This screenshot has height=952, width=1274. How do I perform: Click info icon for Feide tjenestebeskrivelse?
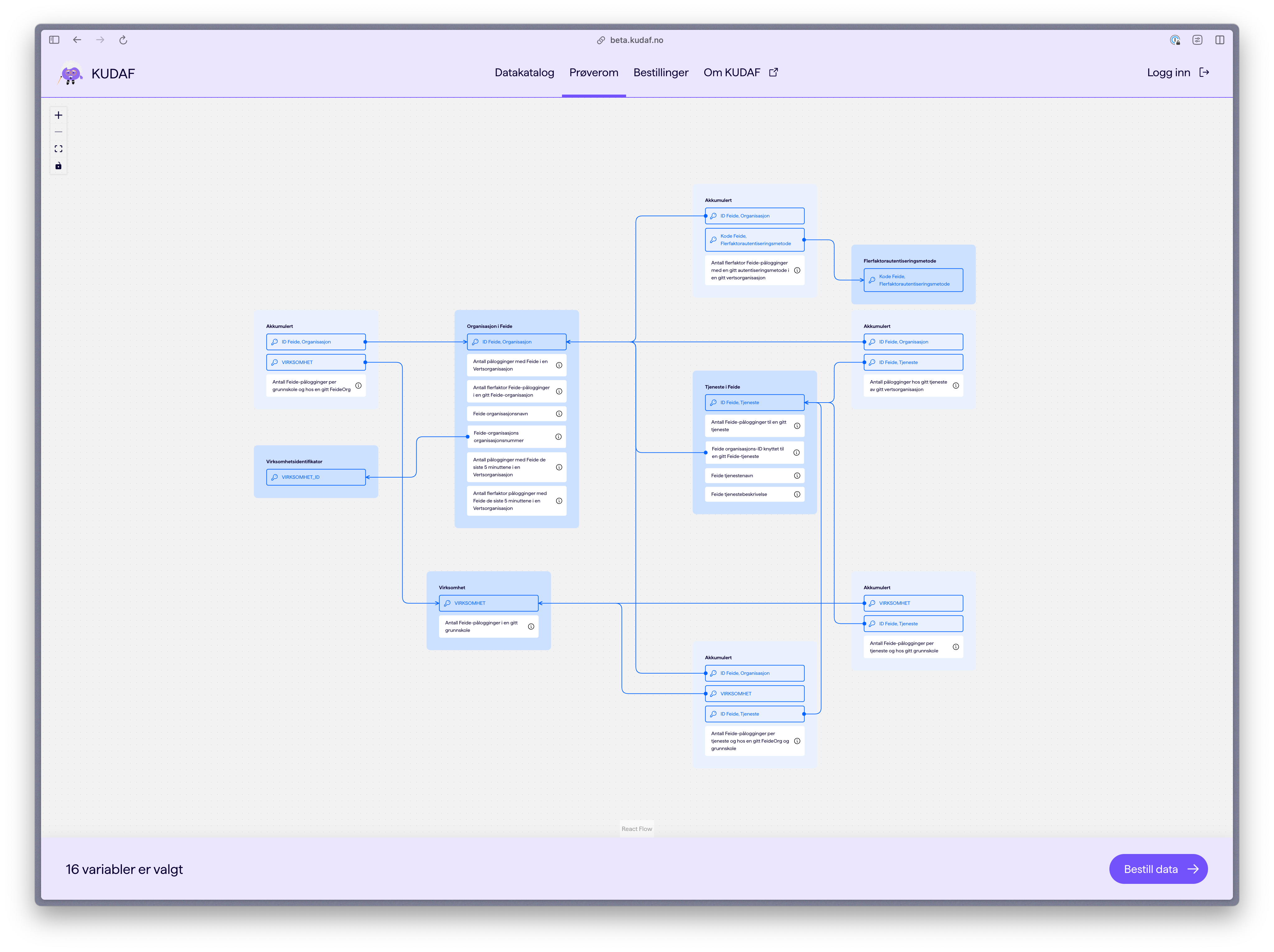tap(797, 494)
